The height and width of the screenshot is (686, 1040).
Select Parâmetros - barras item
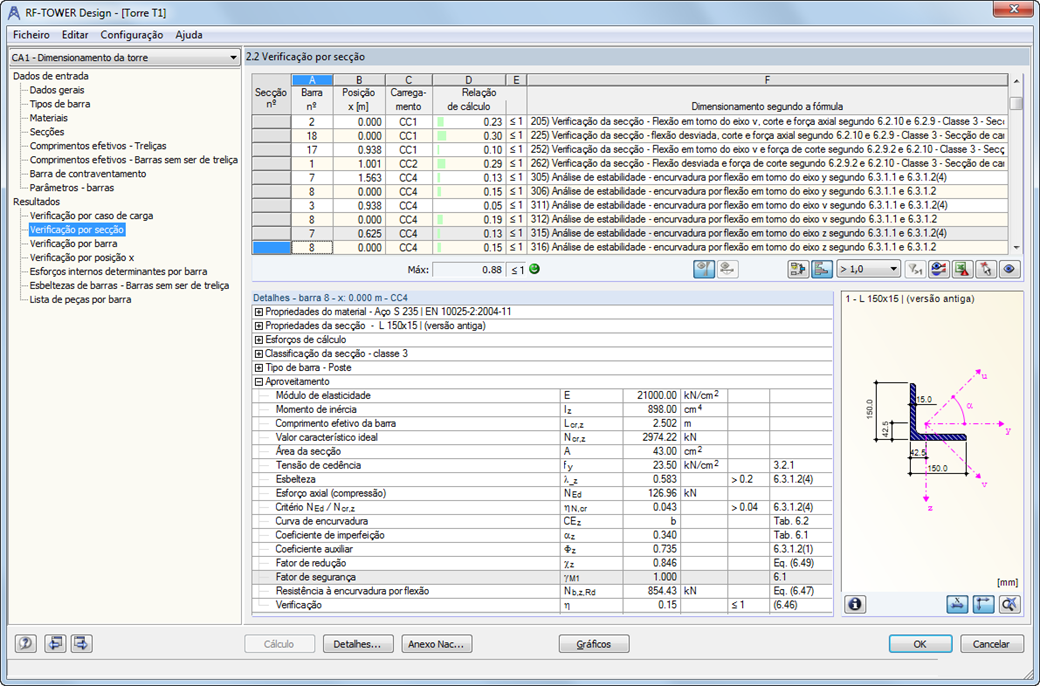[72, 187]
